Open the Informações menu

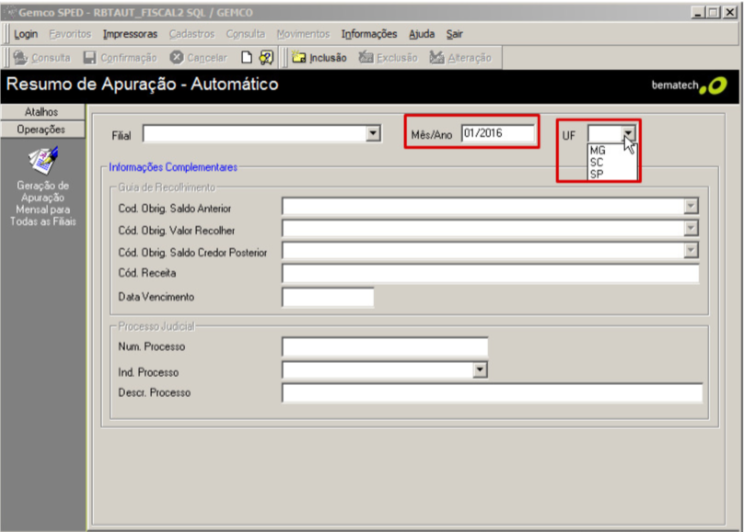tap(369, 34)
